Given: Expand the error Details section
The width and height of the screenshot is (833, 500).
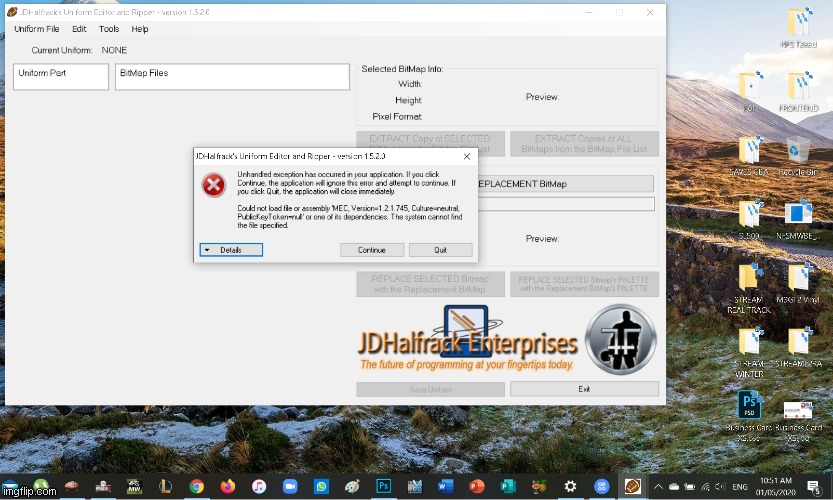Looking at the screenshot, I should click(230, 250).
